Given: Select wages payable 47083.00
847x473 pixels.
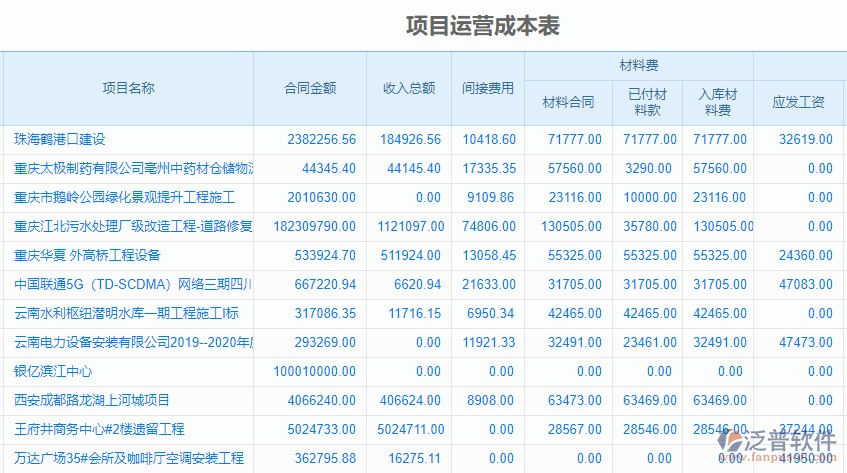Looking at the screenshot, I should pos(806,285).
